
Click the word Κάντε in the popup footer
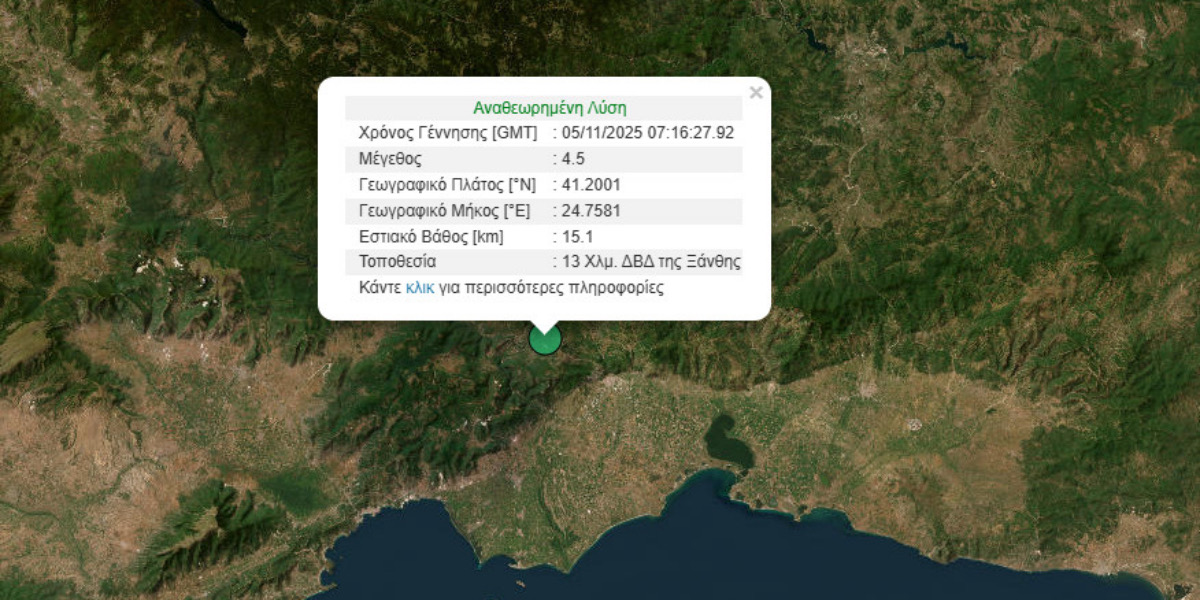pyautogui.click(x=379, y=288)
